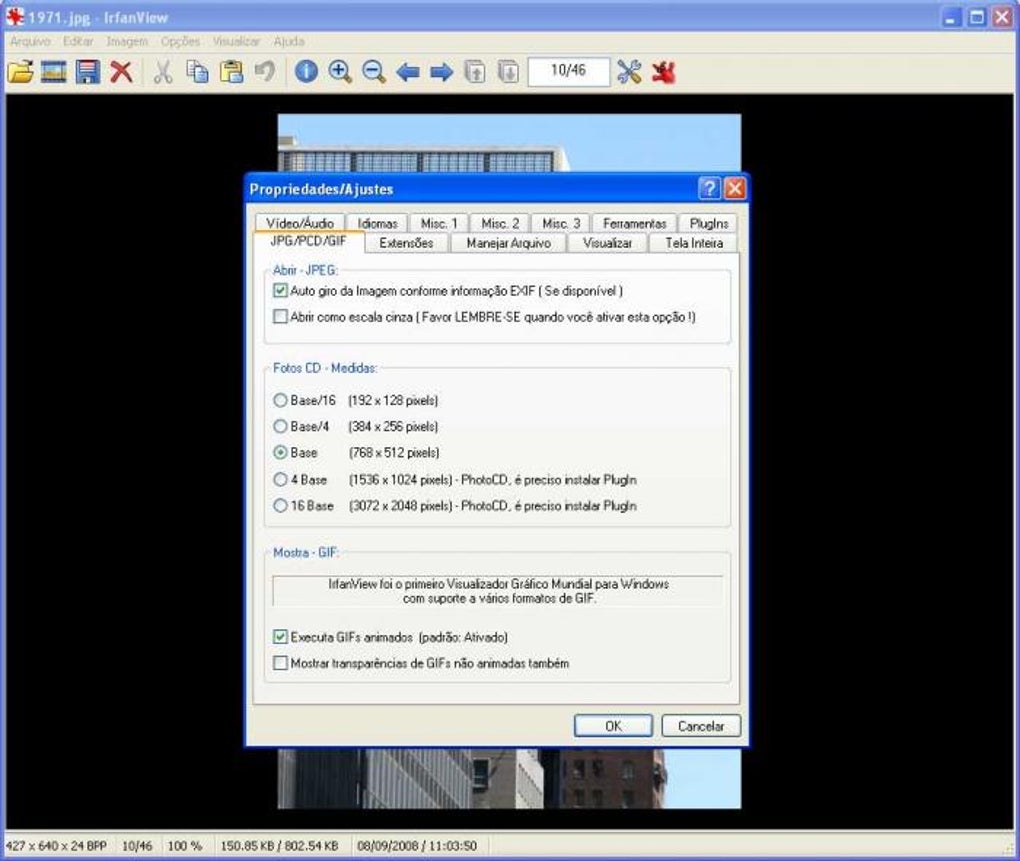Image resolution: width=1020 pixels, height=861 pixels.
Task: Paste from clipboard icon
Action: 231,71
